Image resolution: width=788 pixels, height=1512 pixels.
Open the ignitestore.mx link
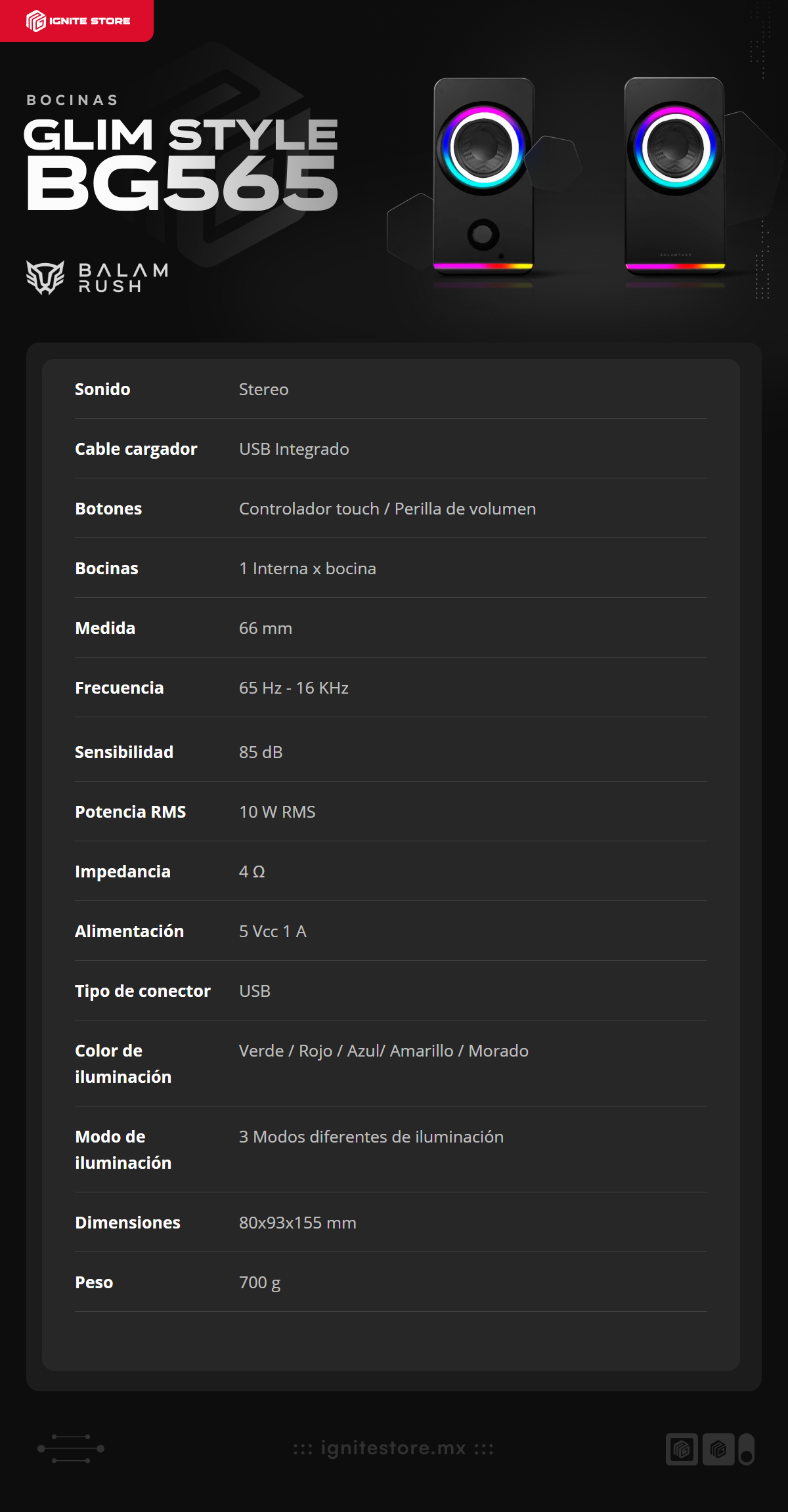coord(393,1448)
